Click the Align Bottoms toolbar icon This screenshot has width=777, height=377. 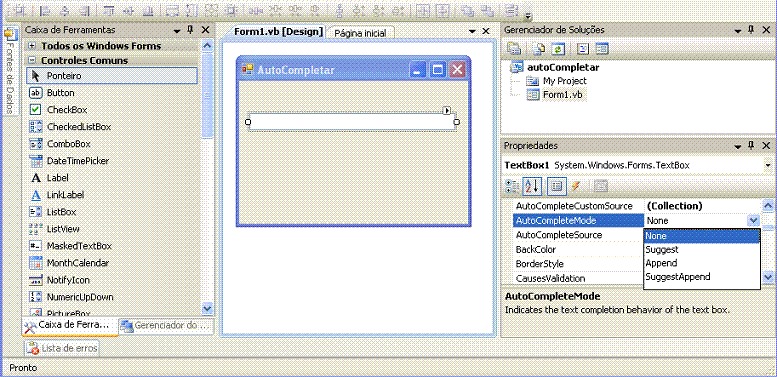[x=148, y=10]
